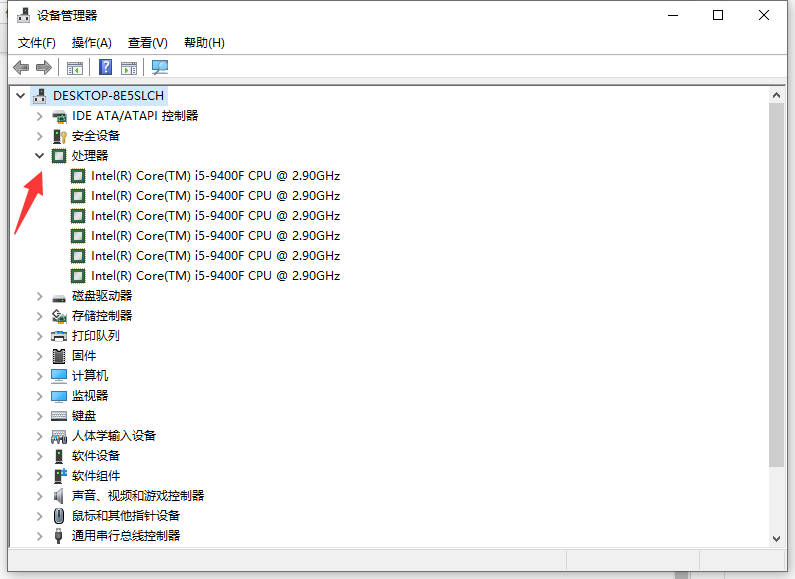Screen dimensions: 795x579
Task: Click the scrollbar down arrow
Action: tap(776, 538)
